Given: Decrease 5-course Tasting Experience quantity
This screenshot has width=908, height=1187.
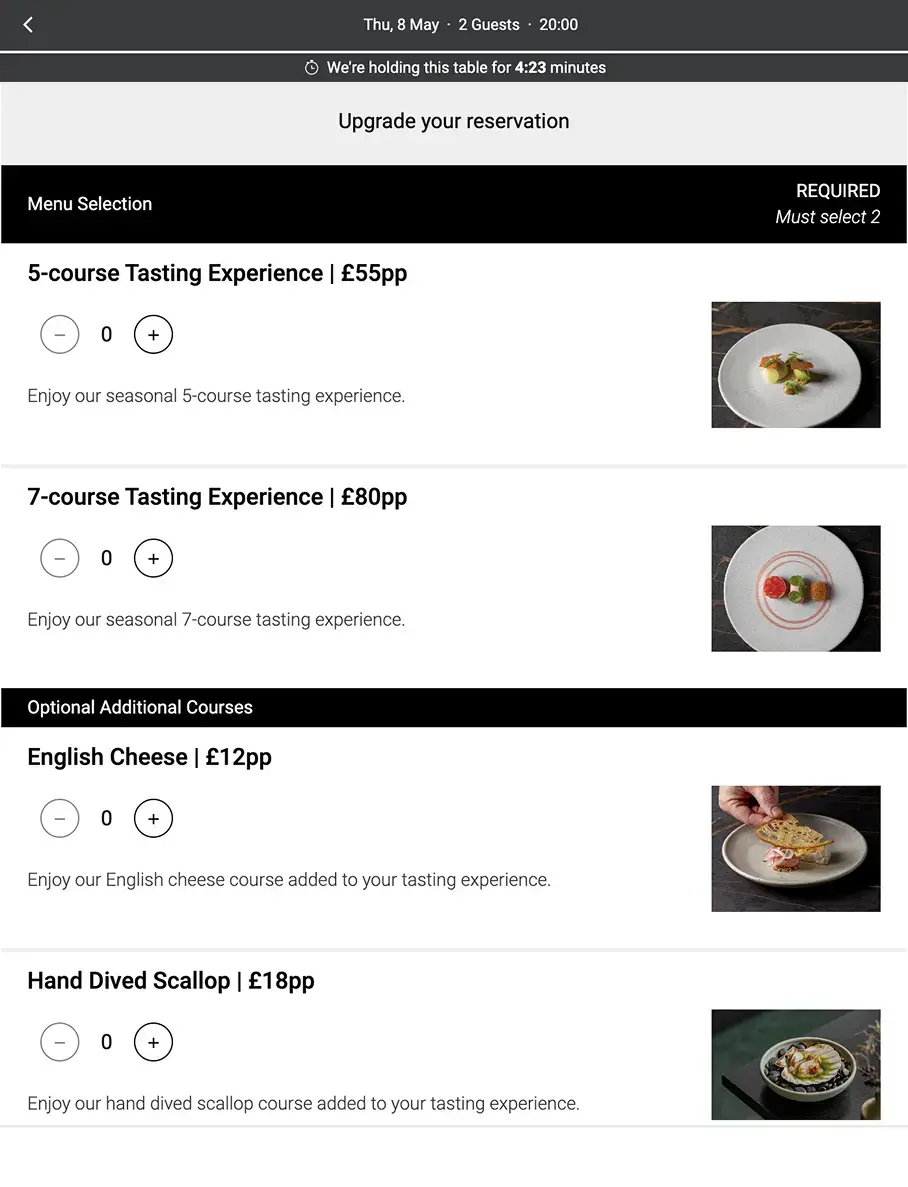Looking at the screenshot, I should 60,335.
